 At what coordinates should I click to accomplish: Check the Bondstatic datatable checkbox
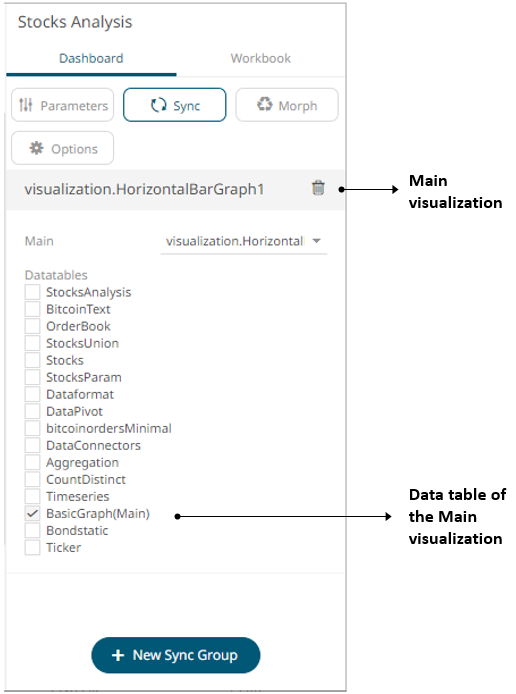click(32, 530)
